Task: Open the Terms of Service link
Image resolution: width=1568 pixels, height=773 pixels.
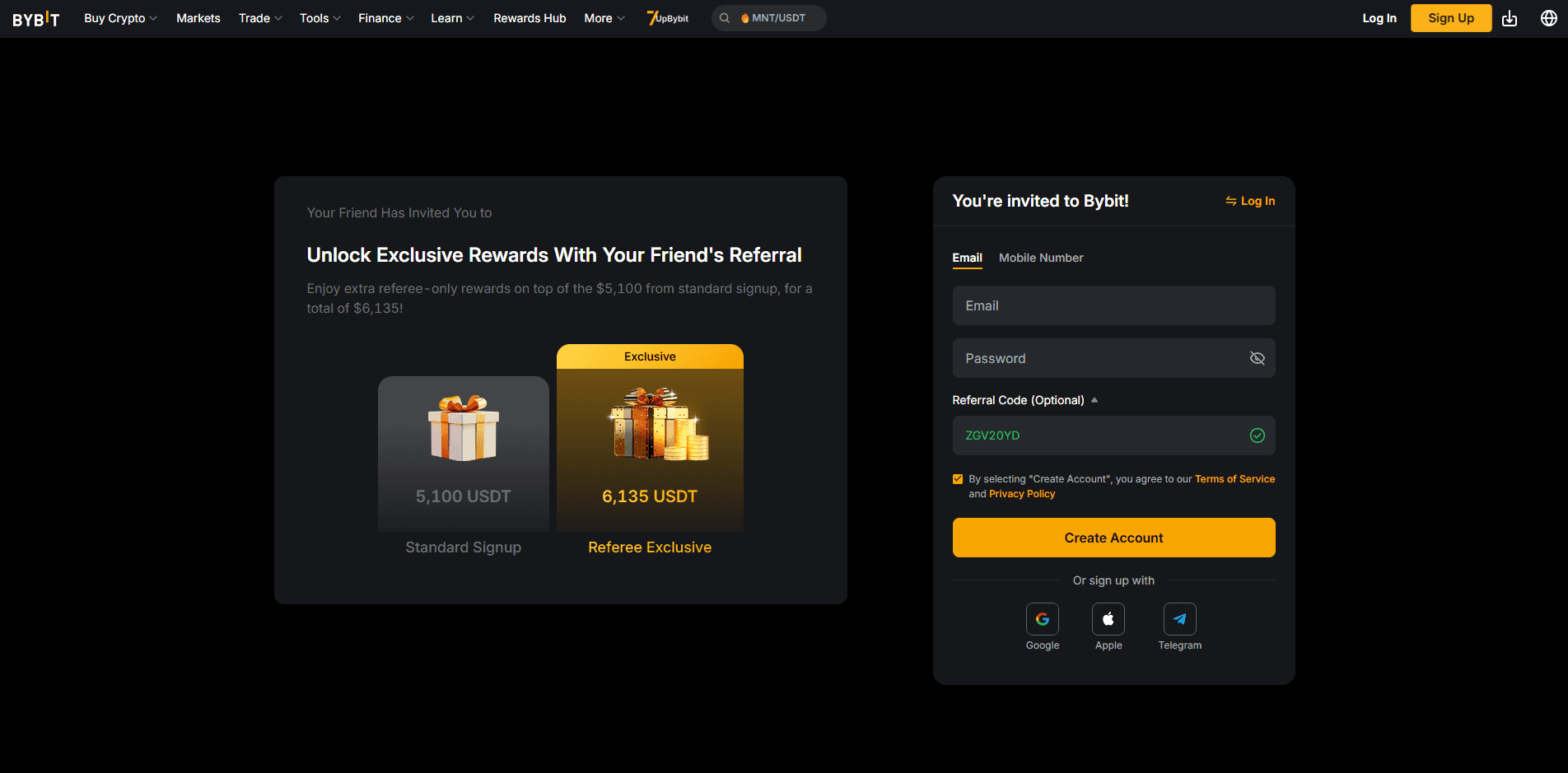Action: (x=1234, y=479)
